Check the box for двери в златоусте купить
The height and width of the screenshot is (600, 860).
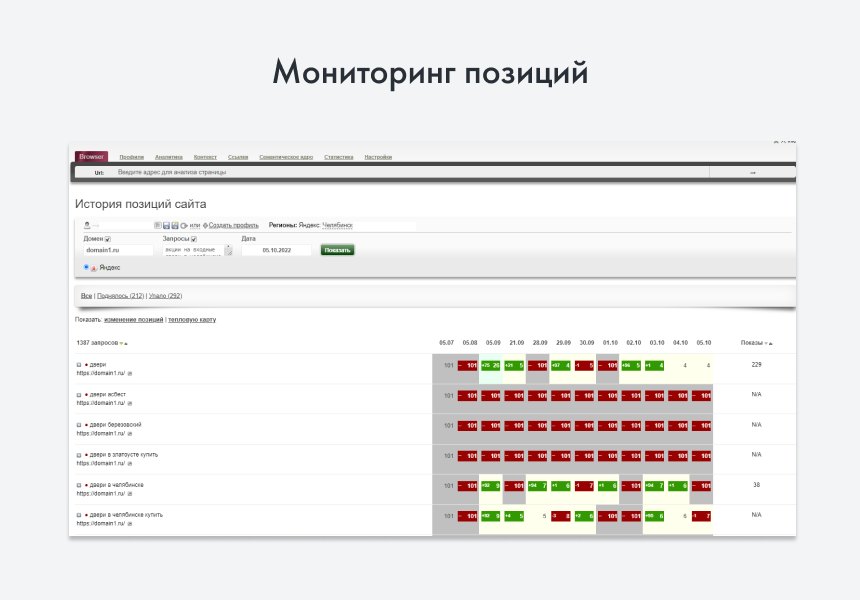(79, 455)
